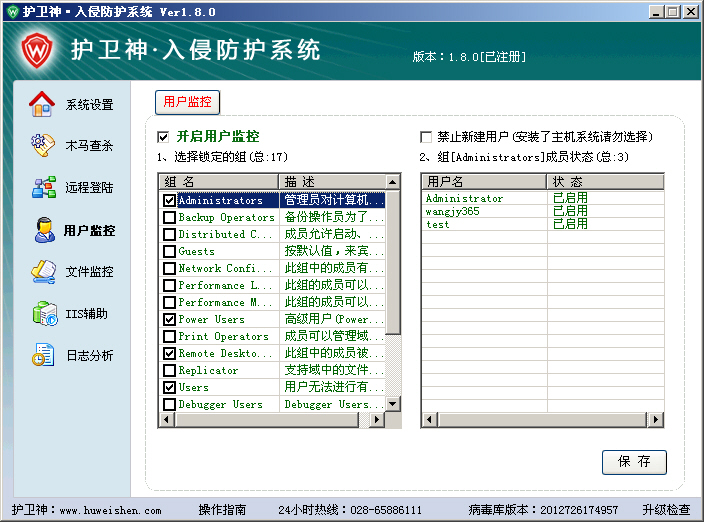Image resolution: width=704 pixels, height=522 pixels.
Task: Check the Guests group checkbox
Action: [169, 251]
